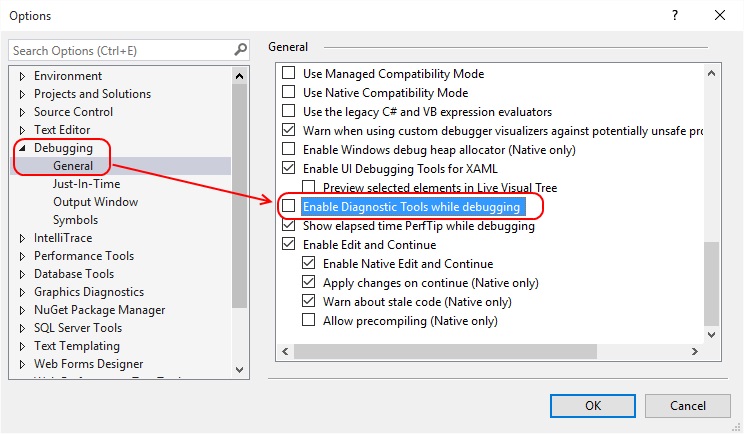744x434 pixels.
Task: Enable Diagnostic Tools while debugging checkbox
Action: 289,207
